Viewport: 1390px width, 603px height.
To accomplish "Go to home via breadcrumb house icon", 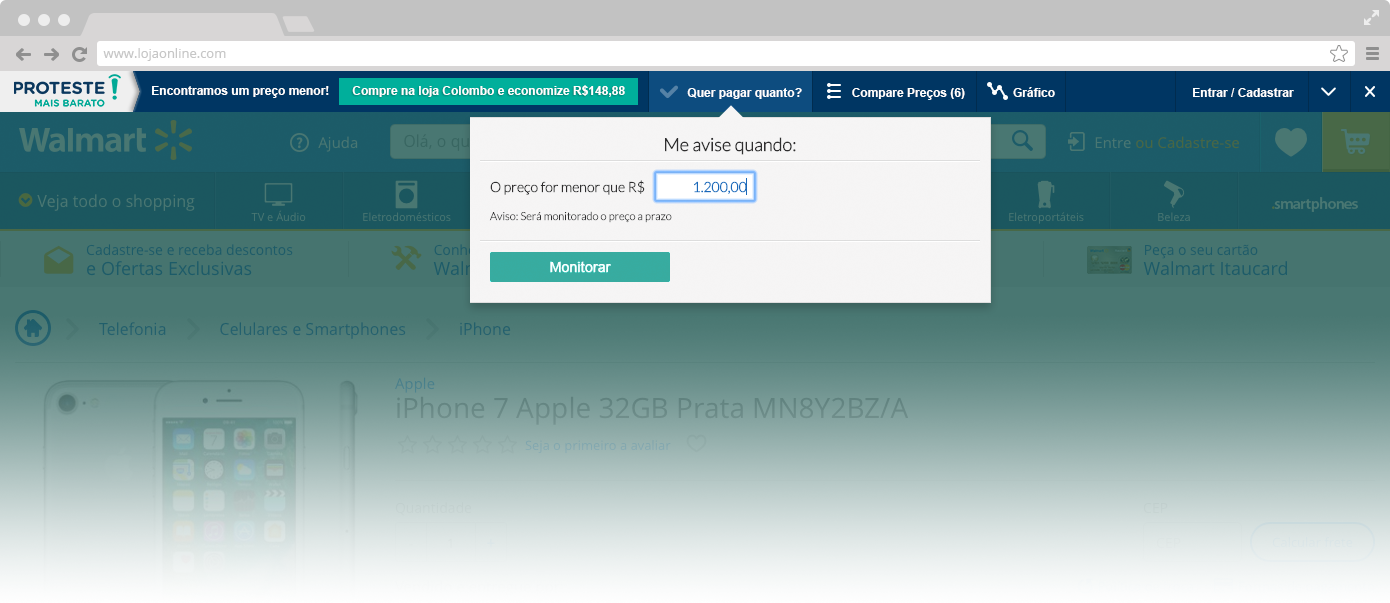I will click(33, 327).
